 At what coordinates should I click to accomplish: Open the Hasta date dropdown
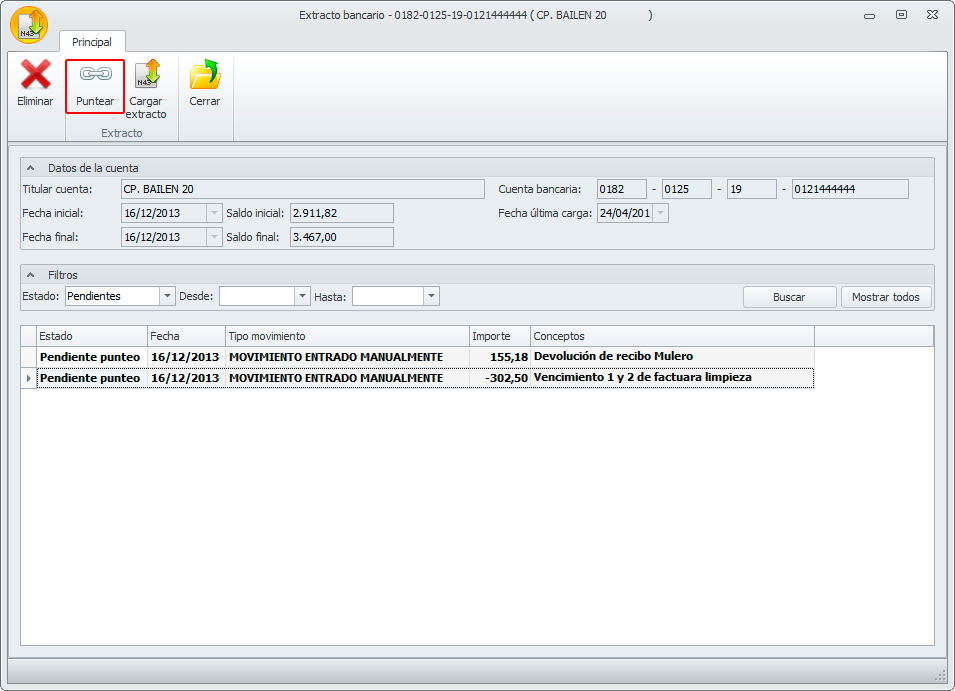click(x=431, y=296)
